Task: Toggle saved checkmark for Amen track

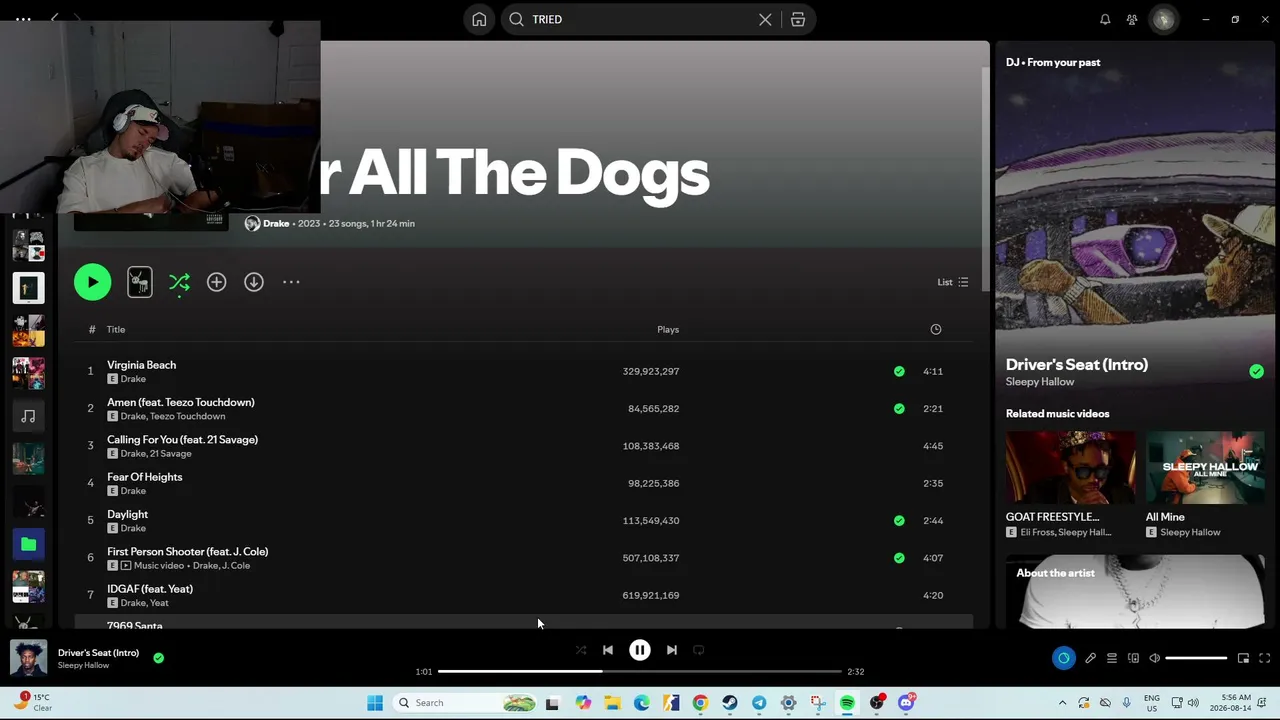Action: pos(899,408)
